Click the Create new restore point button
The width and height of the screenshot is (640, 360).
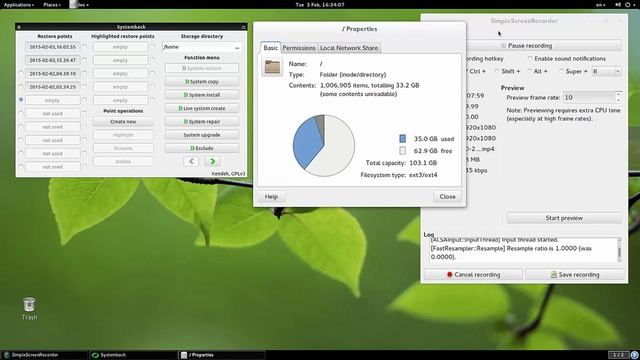click(x=123, y=122)
